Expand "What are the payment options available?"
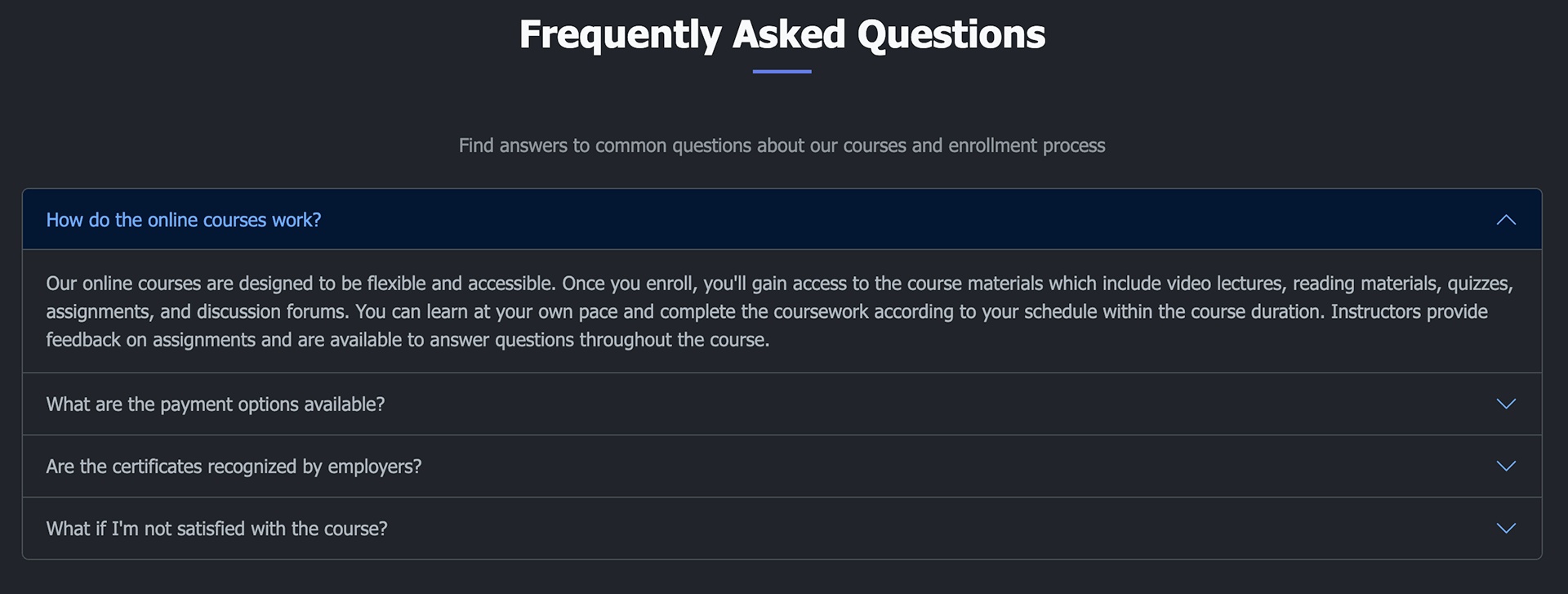Screen dimensions: 1568x594 click(216, 404)
